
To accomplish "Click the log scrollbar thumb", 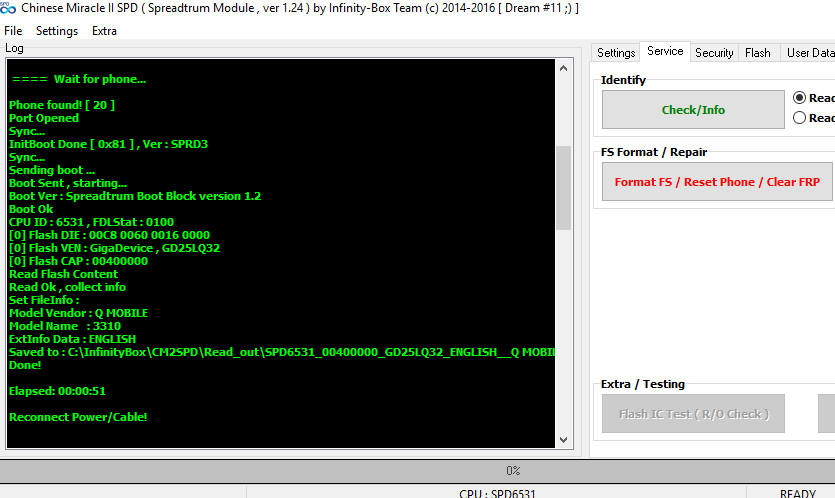I will [x=563, y=187].
